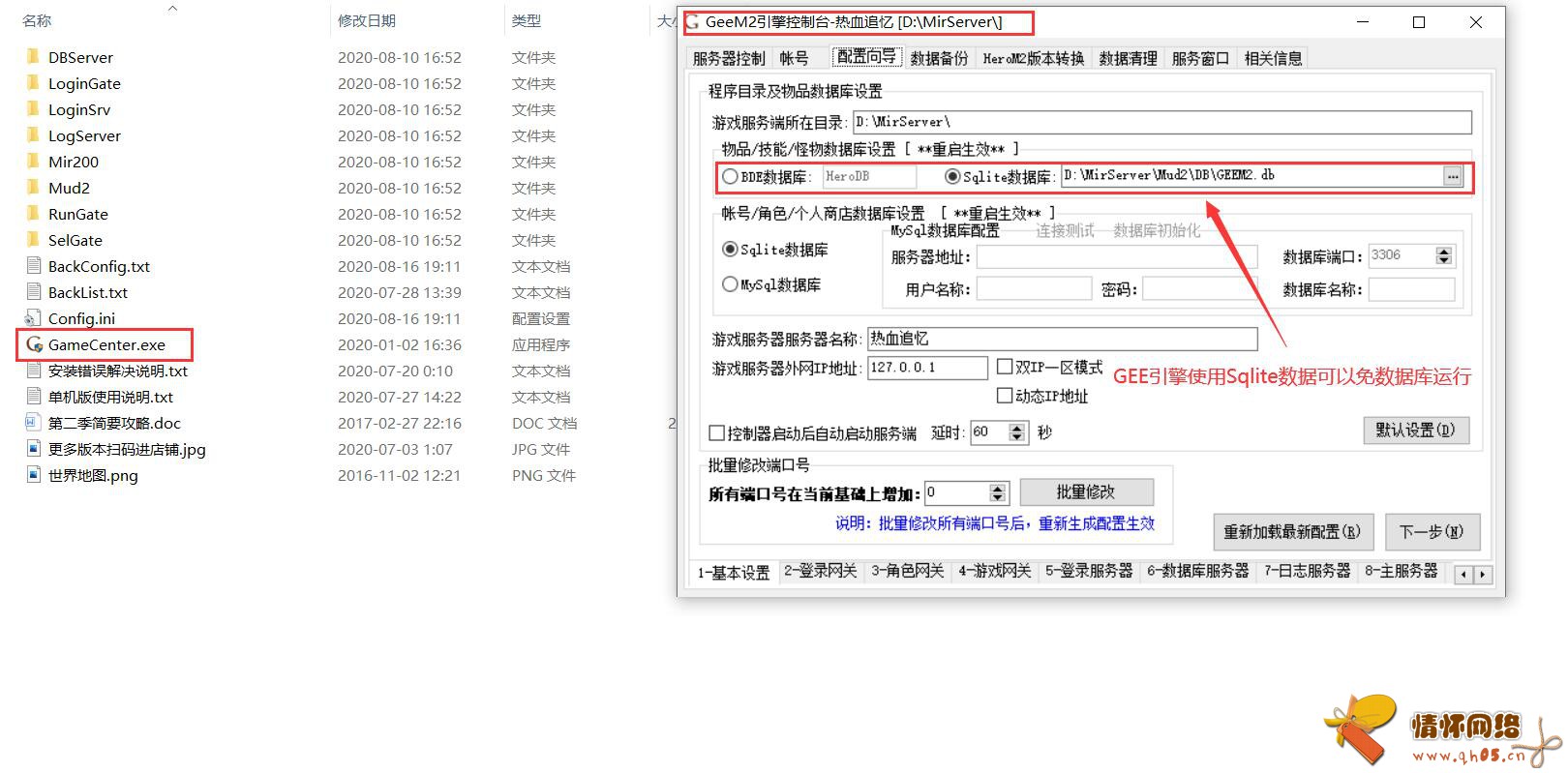Switch to the 帐号 tab
Screen dimensions: 1568x773
(x=795, y=59)
